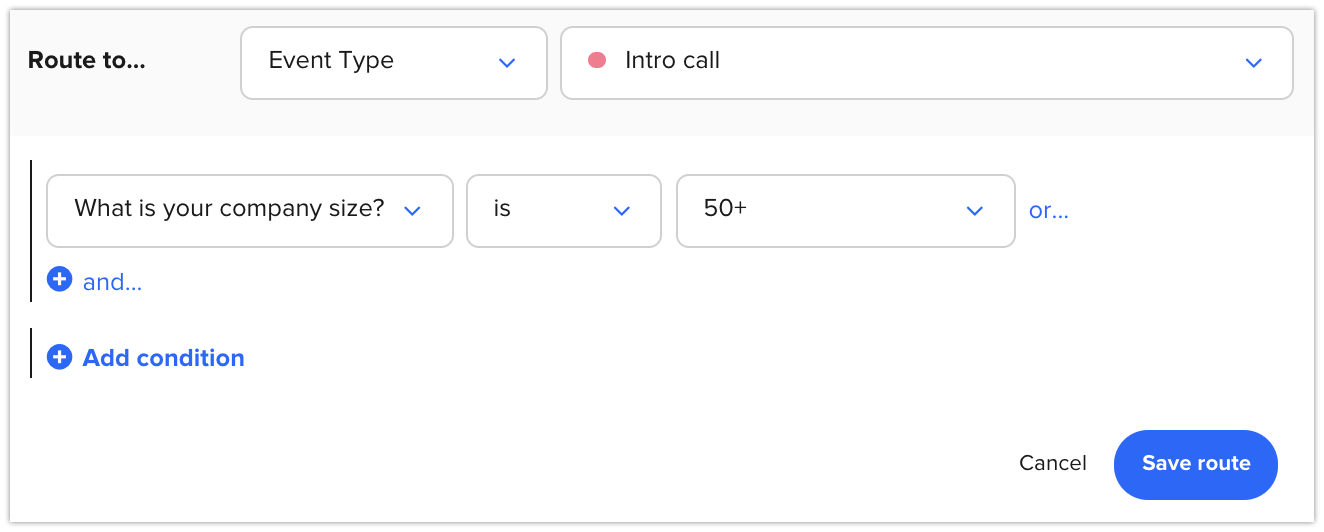Viewport: 1324px width, 532px height.
Task: Click the chevron next to company size question
Action: pyautogui.click(x=411, y=210)
